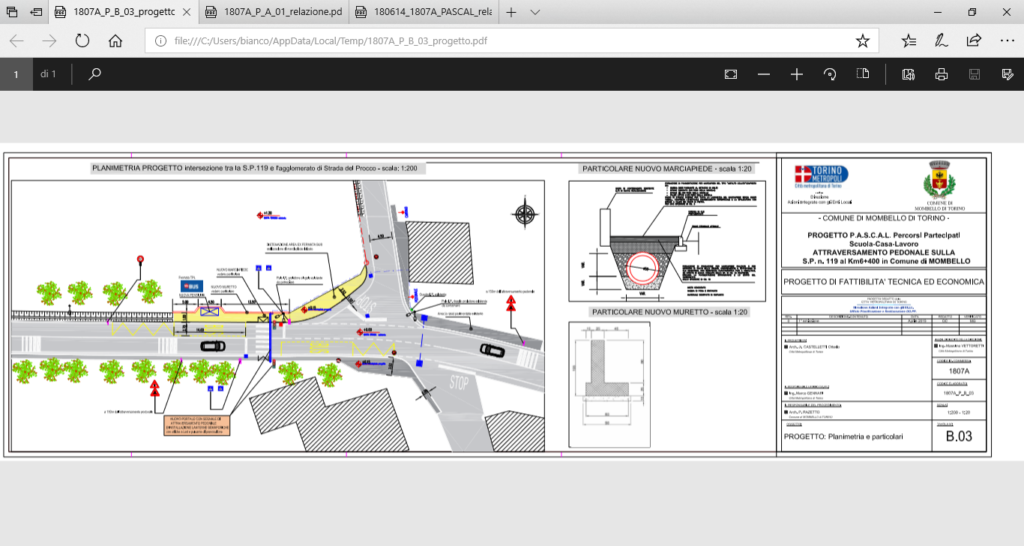Close the 1807A_P_B_03_progetto tab
Viewport: 1024px width, 546px height.
pos(187,12)
